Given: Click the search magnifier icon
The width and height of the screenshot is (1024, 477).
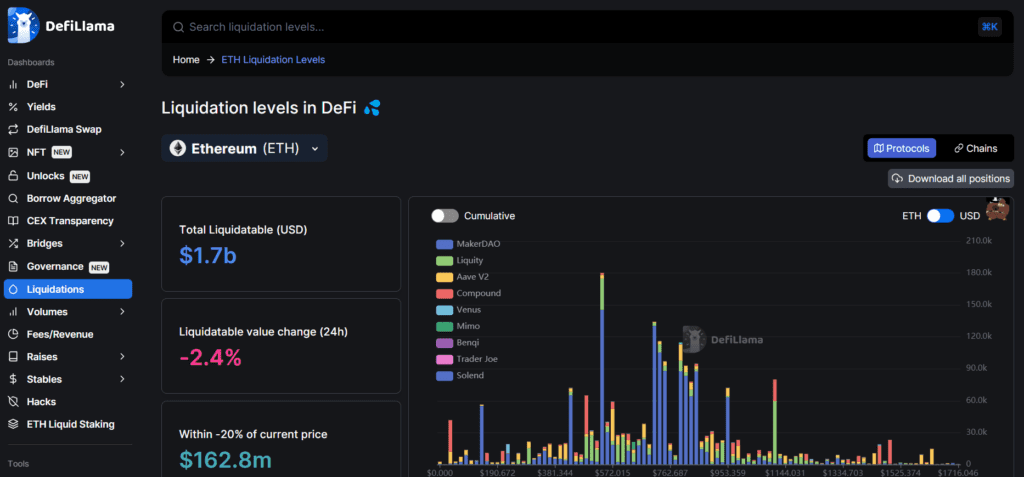Looking at the screenshot, I should pyautogui.click(x=178, y=27).
